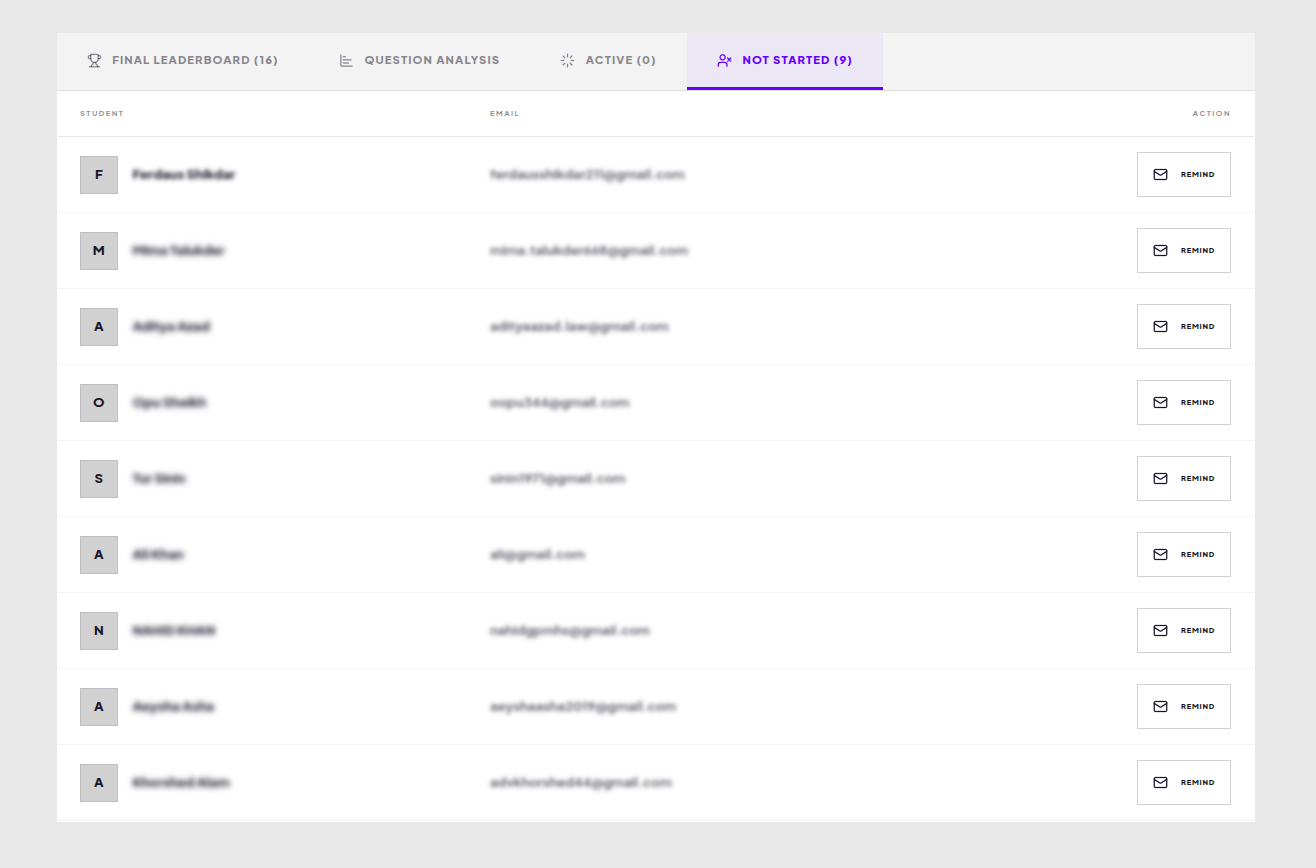1316x868 pixels.
Task: Click the name Ali Khan
Action: click(x=158, y=555)
